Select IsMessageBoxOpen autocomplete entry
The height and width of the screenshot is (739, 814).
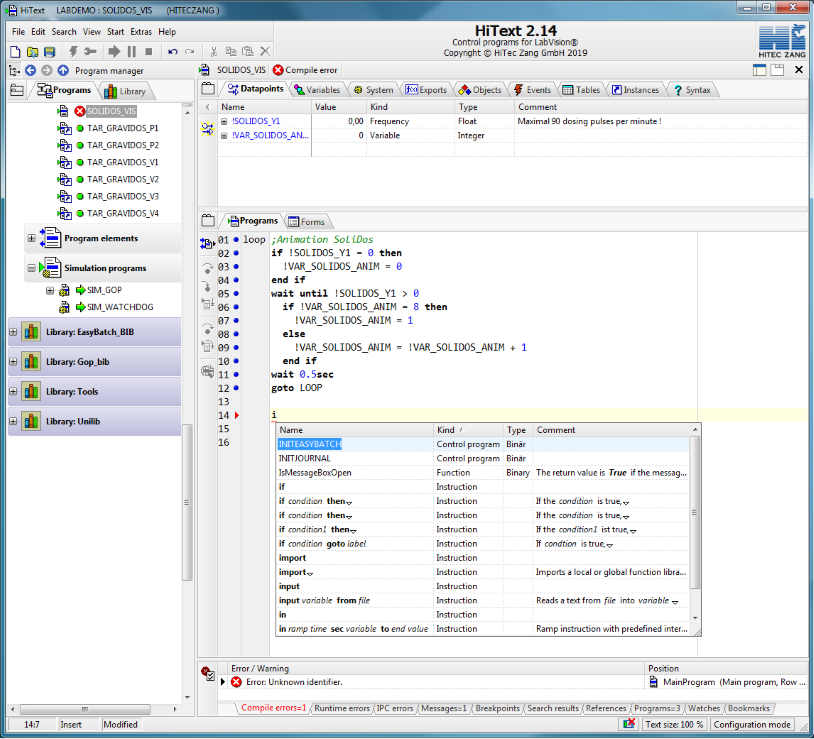point(315,473)
